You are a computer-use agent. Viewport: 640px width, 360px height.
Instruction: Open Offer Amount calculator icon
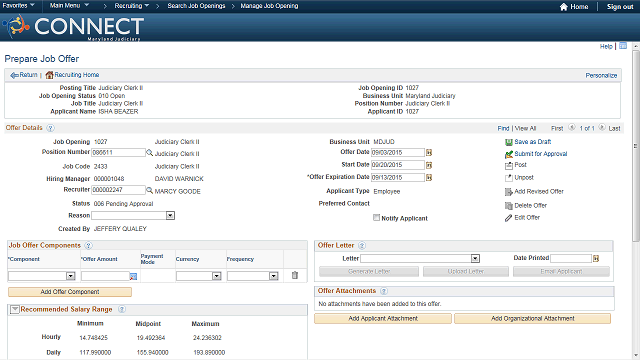(133, 276)
